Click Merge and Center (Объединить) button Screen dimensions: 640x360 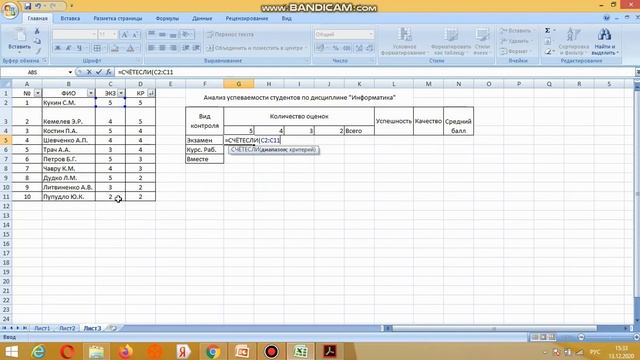[256, 48]
